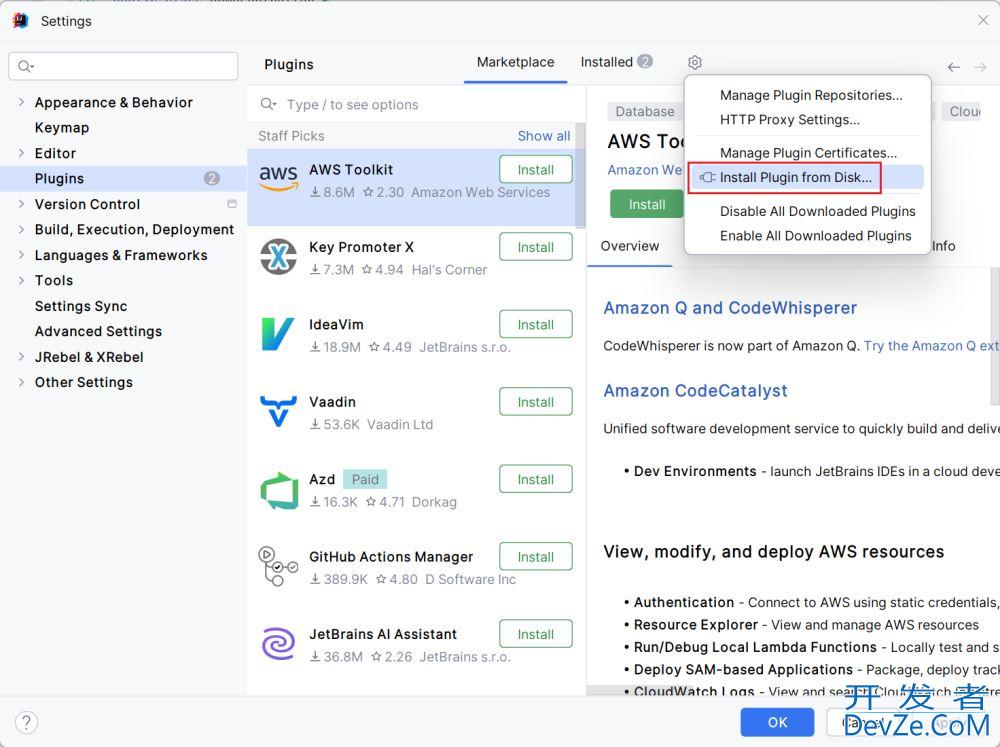Click the GitHub Actions Manager plugin logo
The width and height of the screenshot is (1000, 747).
tap(278, 566)
